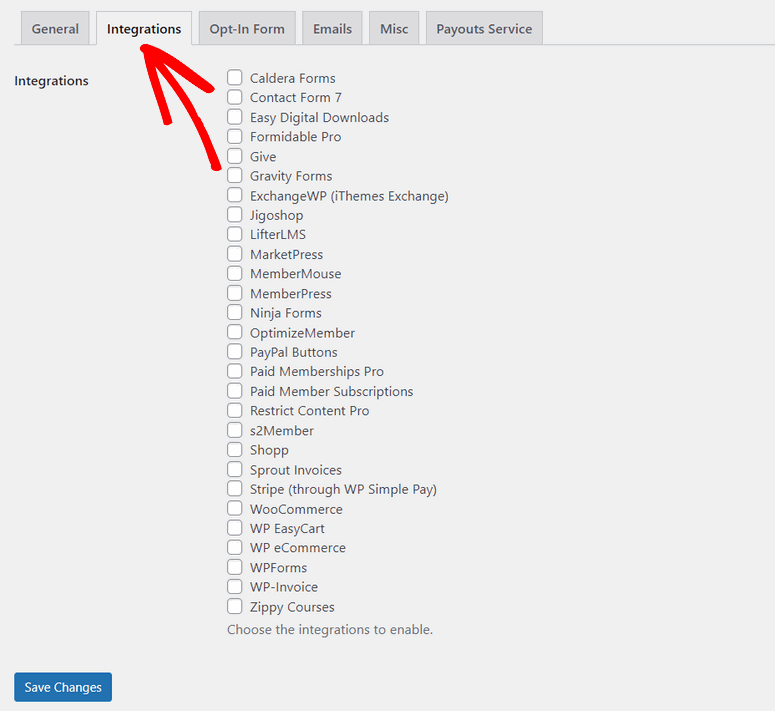The image size is (775, 711).
Task: Enable the Caldera Forms checkbox
Action: 235,78
